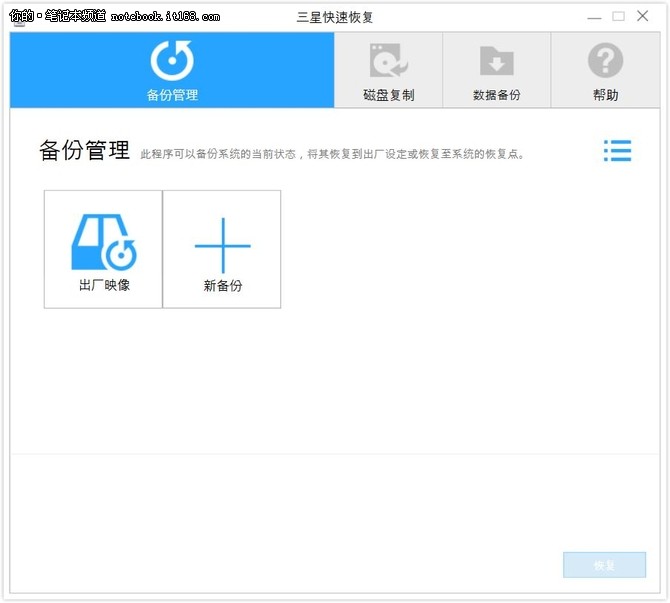The image size is (670, 603).
Task: Switch to list view icon
Action: pyautogui.click(x=617, y=150)
